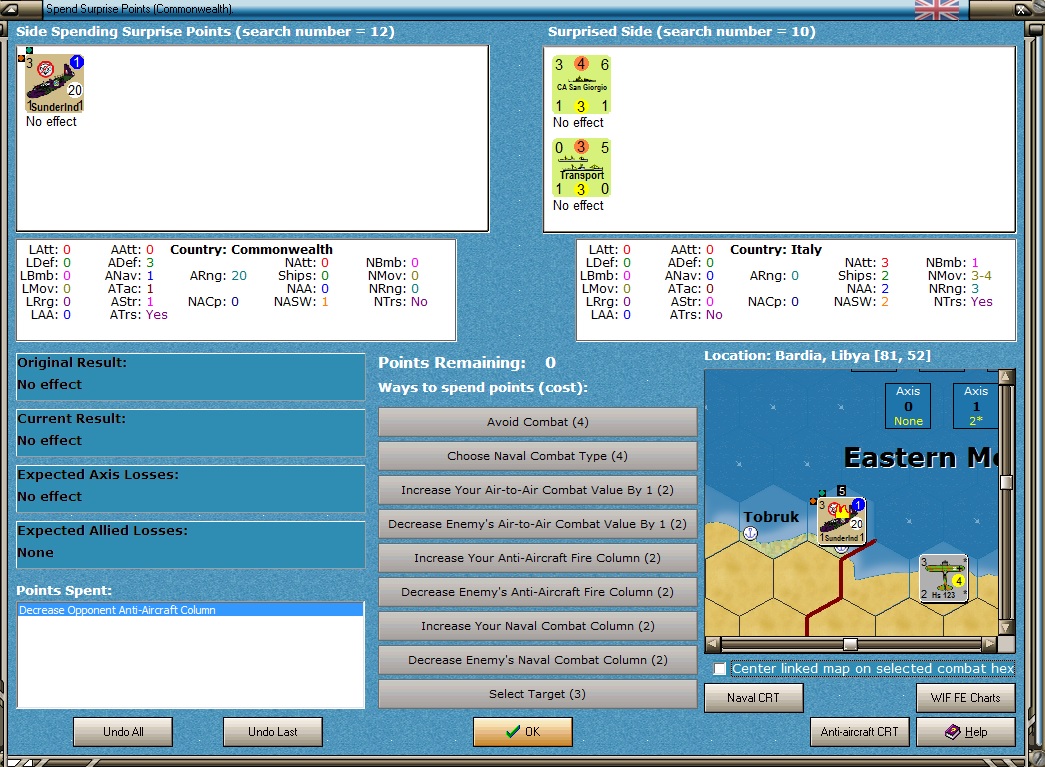Confirm with the OK button
The height and width of the screenshot is (767, 1045).
pyautogui.click(x=522, y=732)
